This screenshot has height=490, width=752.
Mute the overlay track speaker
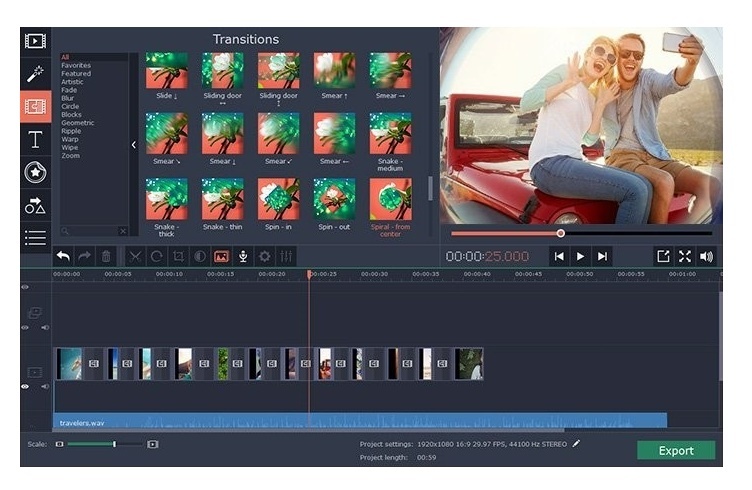pos(45,327)
